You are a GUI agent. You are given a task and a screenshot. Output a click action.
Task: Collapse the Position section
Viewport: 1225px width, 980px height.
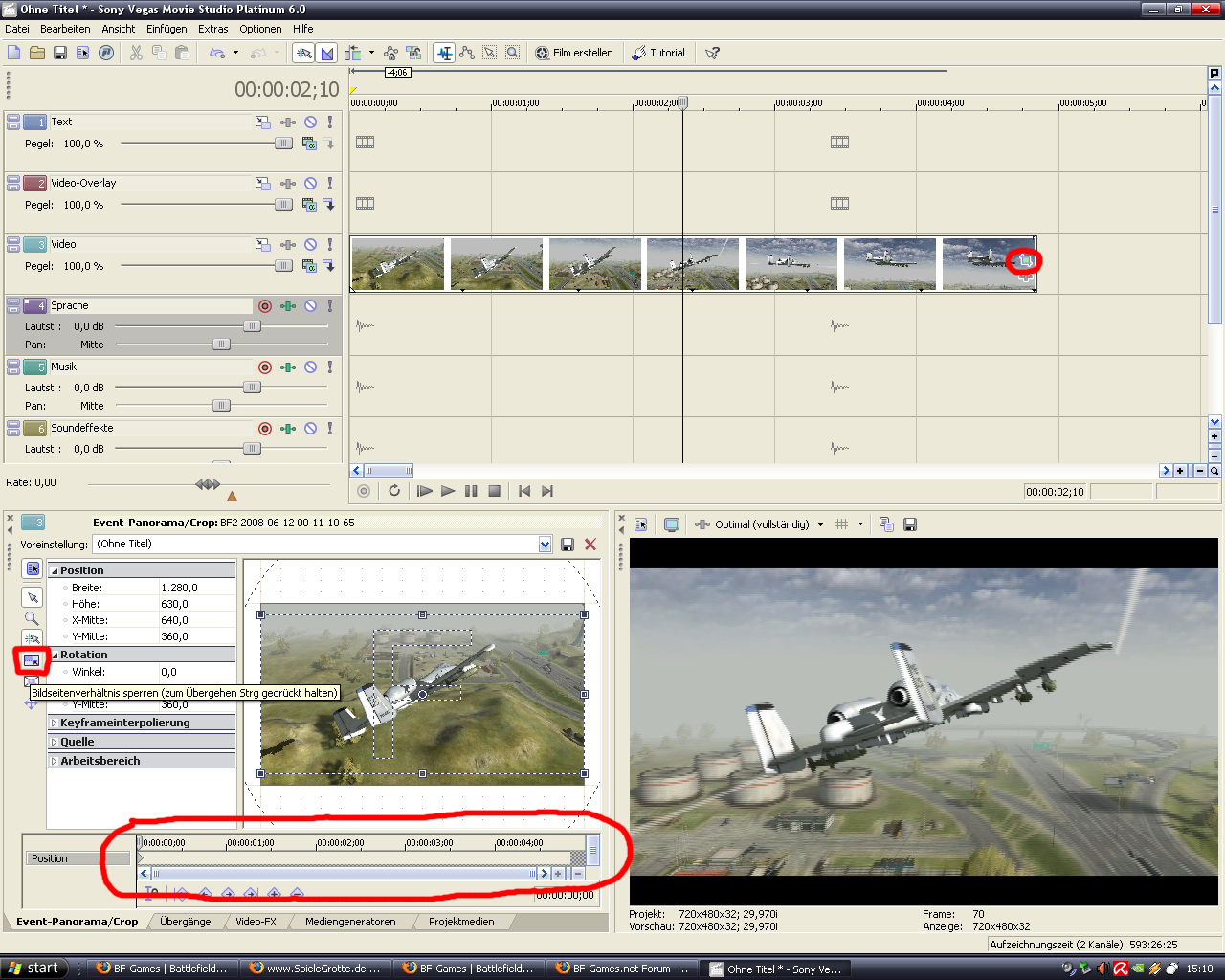click(54, 570)
